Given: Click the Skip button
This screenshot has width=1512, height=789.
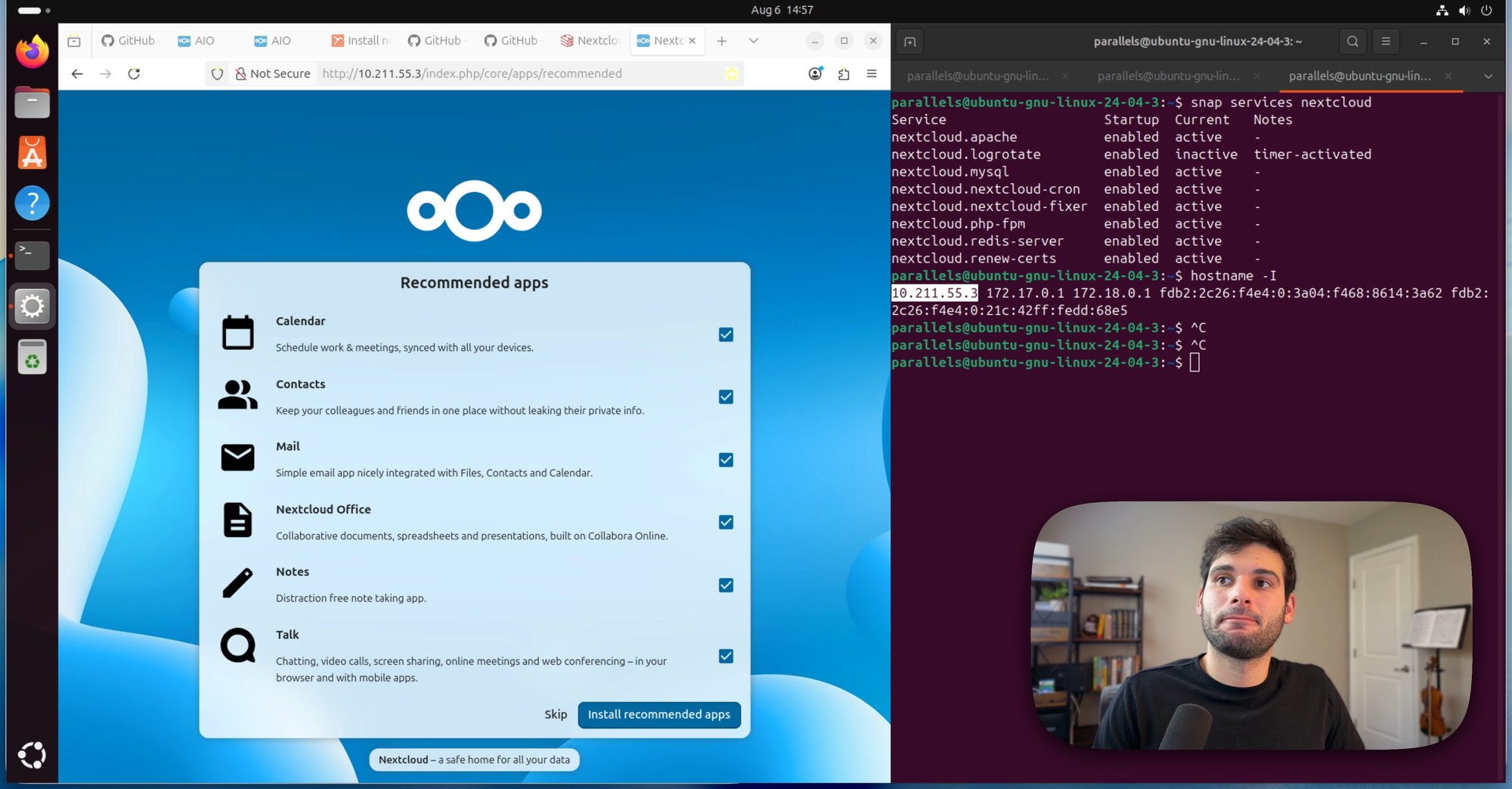Looking at the screenshot, I should (556, 714).
